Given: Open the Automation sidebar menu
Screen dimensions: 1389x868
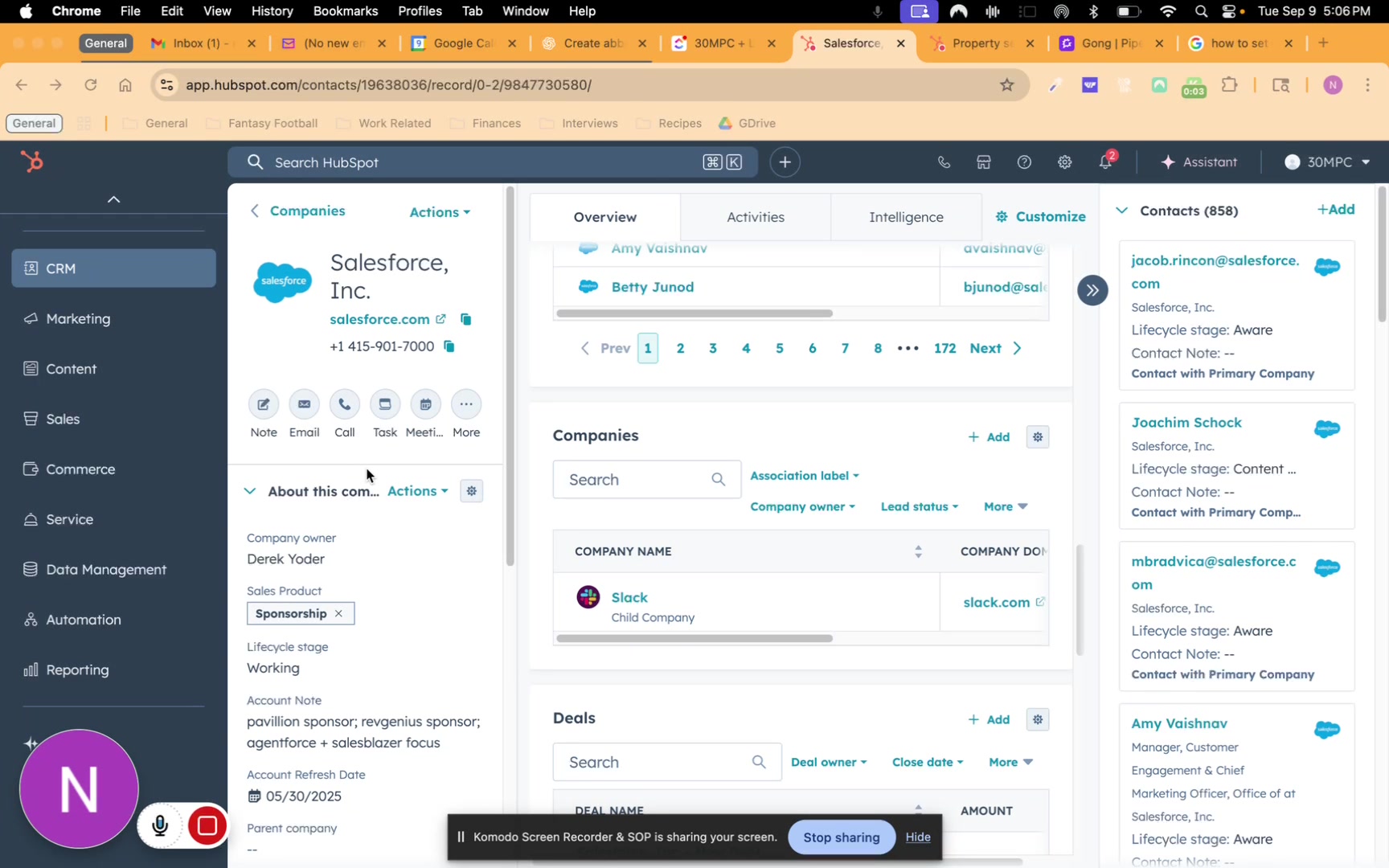Looking at the screenshot, I should (x=113, y=620).
